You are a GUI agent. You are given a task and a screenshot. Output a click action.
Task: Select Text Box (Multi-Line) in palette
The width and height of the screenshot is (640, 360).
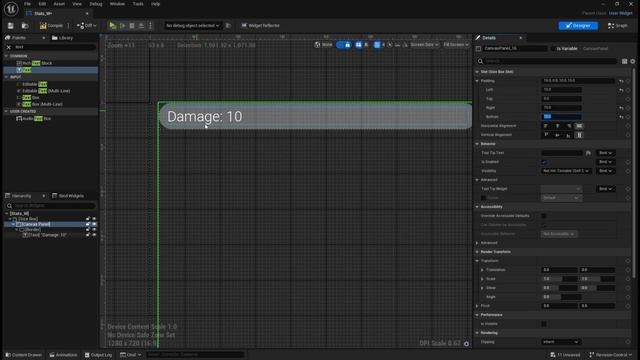tap(40, 104)
